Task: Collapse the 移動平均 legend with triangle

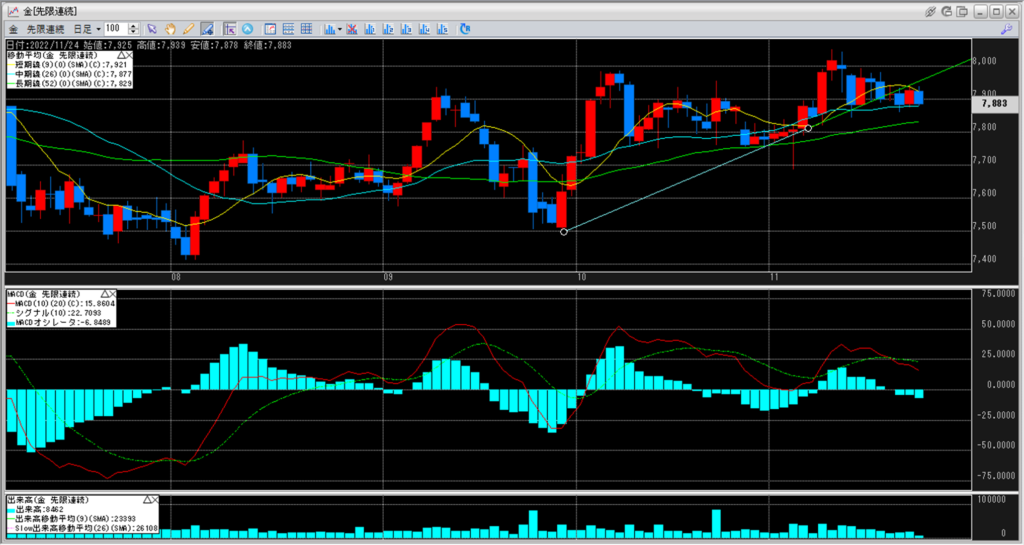Action: coord(121,55)
